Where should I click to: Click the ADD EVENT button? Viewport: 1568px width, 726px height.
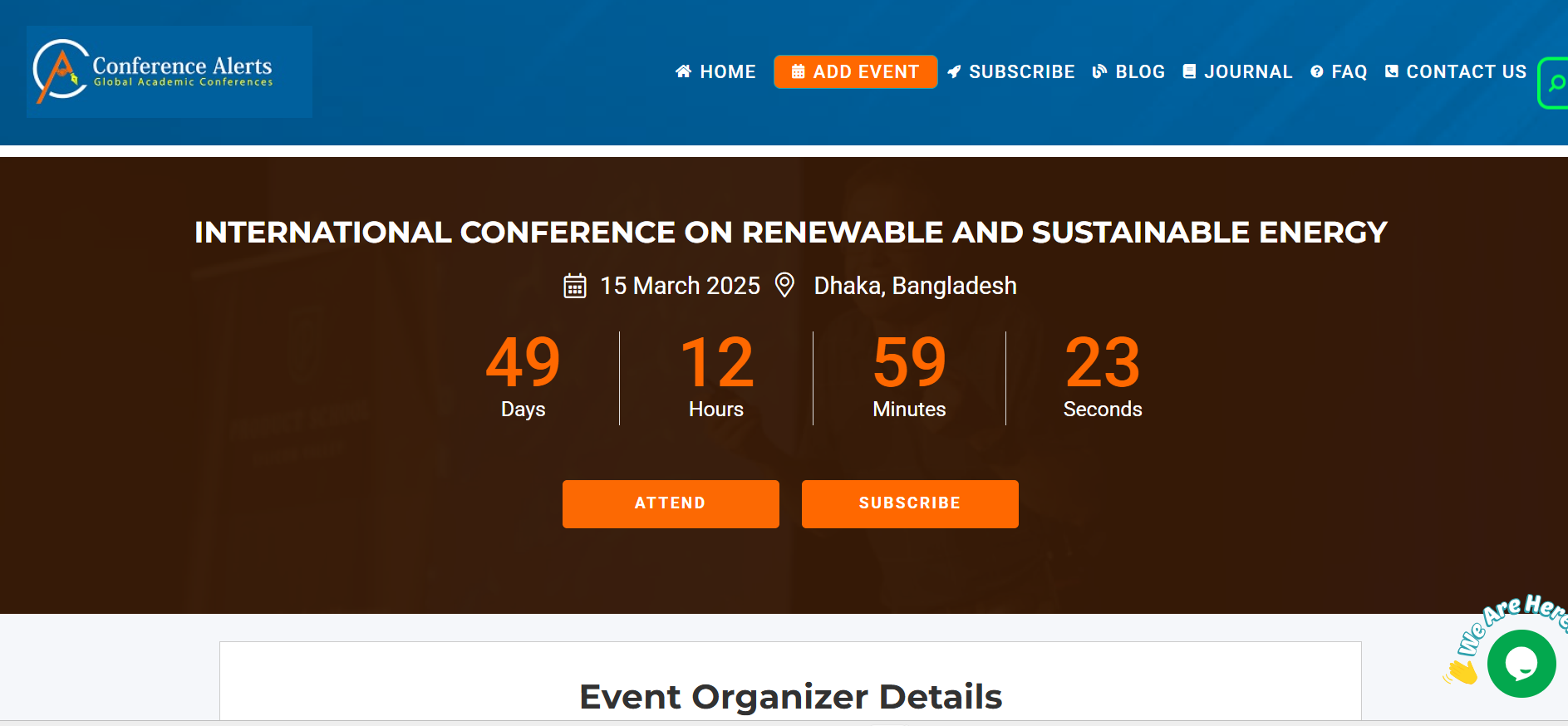tap(855, 71)
